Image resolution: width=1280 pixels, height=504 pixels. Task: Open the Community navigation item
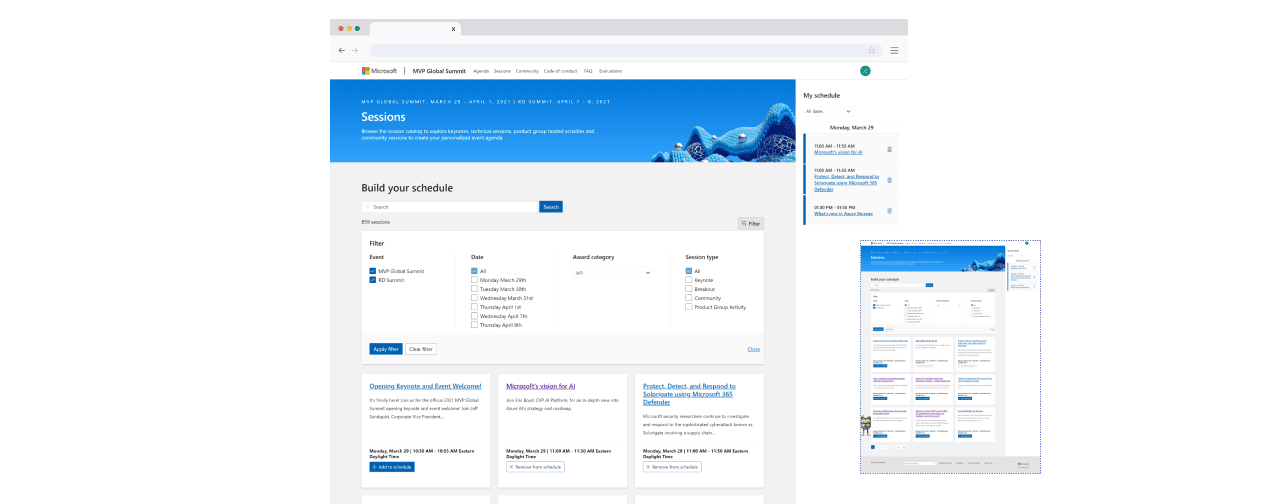527,71
